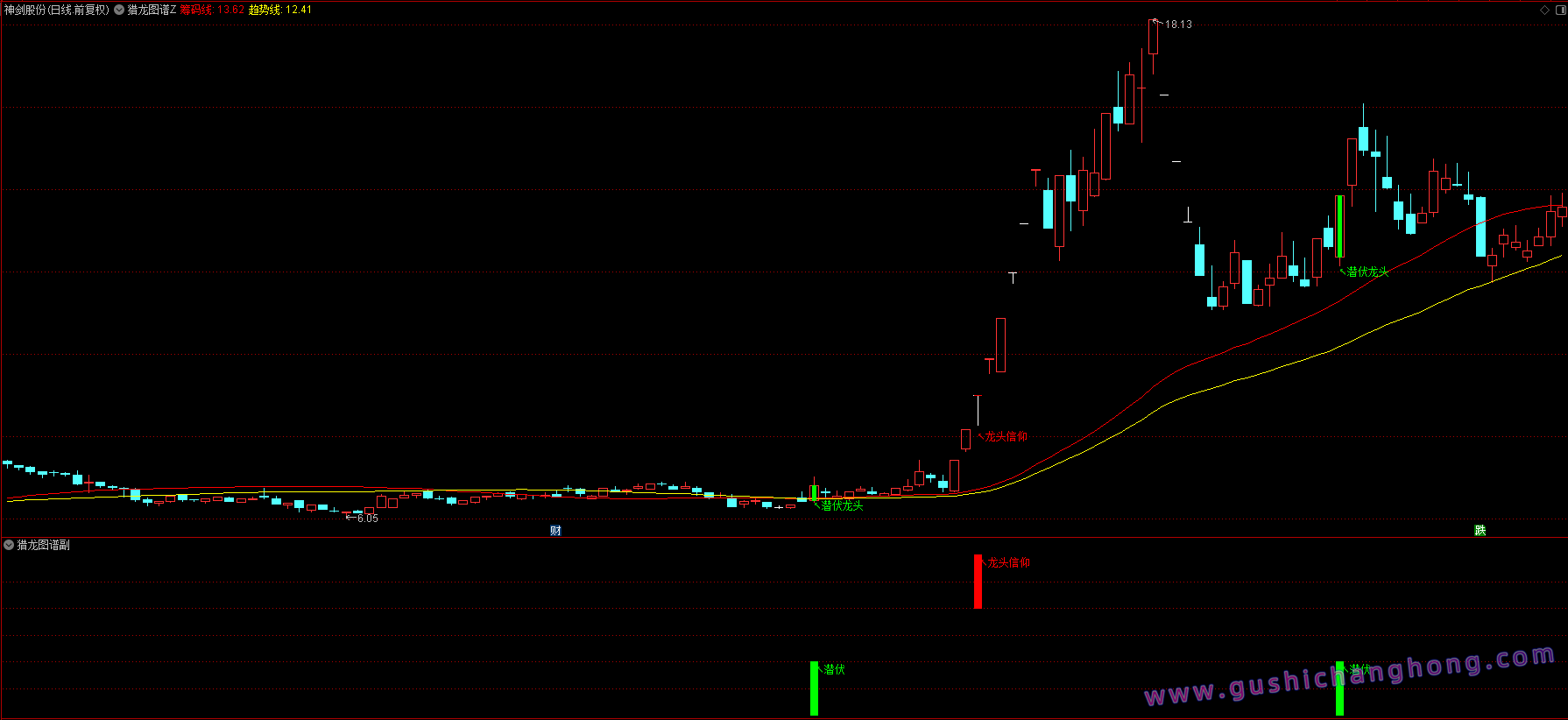Click the 18.13 high price label
This screenshot has width=1568, height=720.
[1178, 25]
